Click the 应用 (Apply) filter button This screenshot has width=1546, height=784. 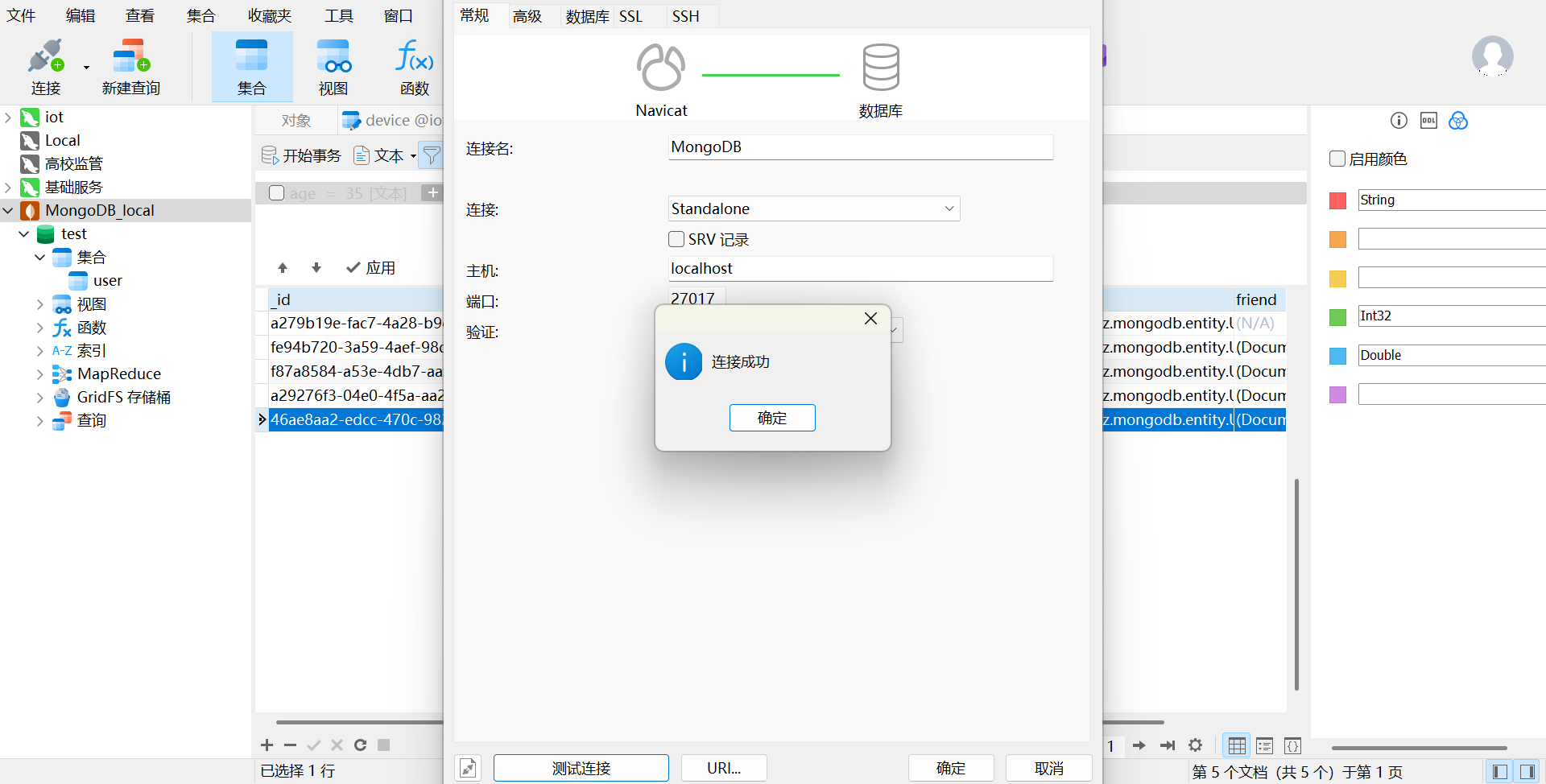tap(371, 267)
